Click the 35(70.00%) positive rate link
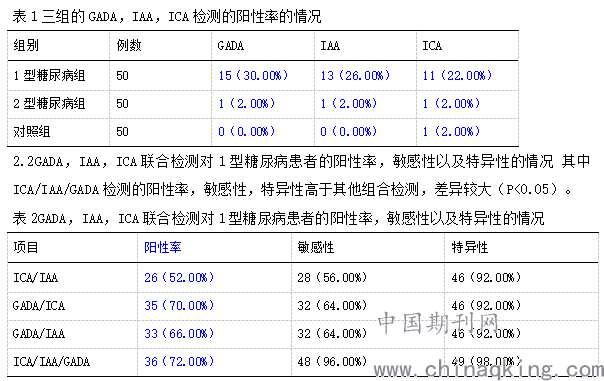The image size is (604, 381). [x=179, y=305]
